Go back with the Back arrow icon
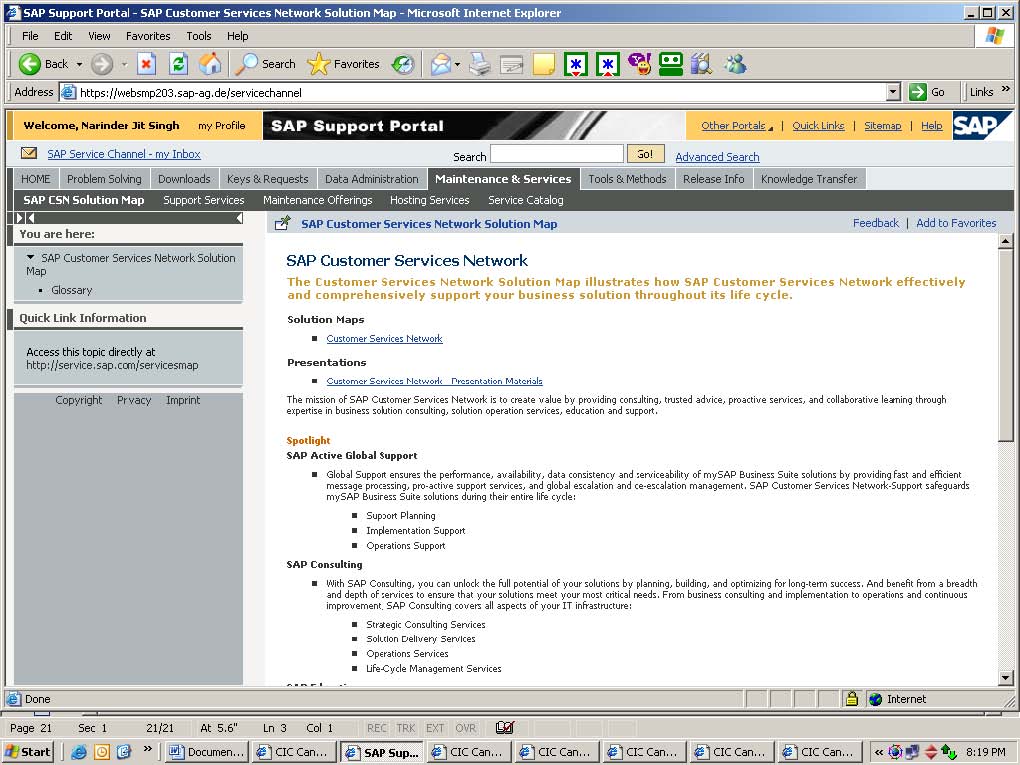The image size is (1020, 765). pos(29,64)
